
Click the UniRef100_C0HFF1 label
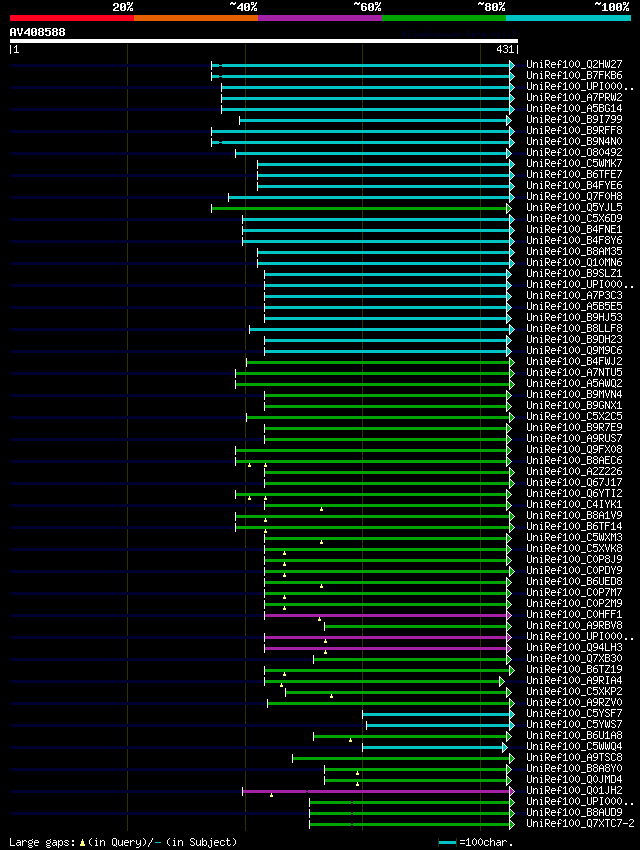click(574, 614)
